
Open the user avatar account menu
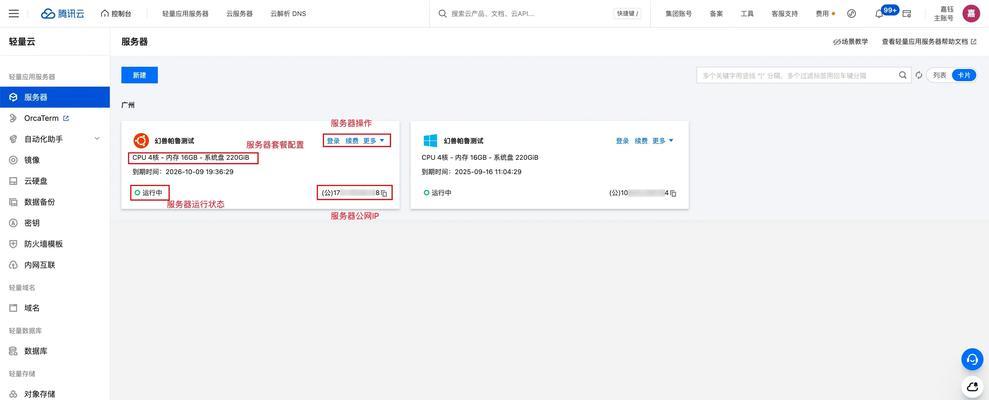pos(971,13)
